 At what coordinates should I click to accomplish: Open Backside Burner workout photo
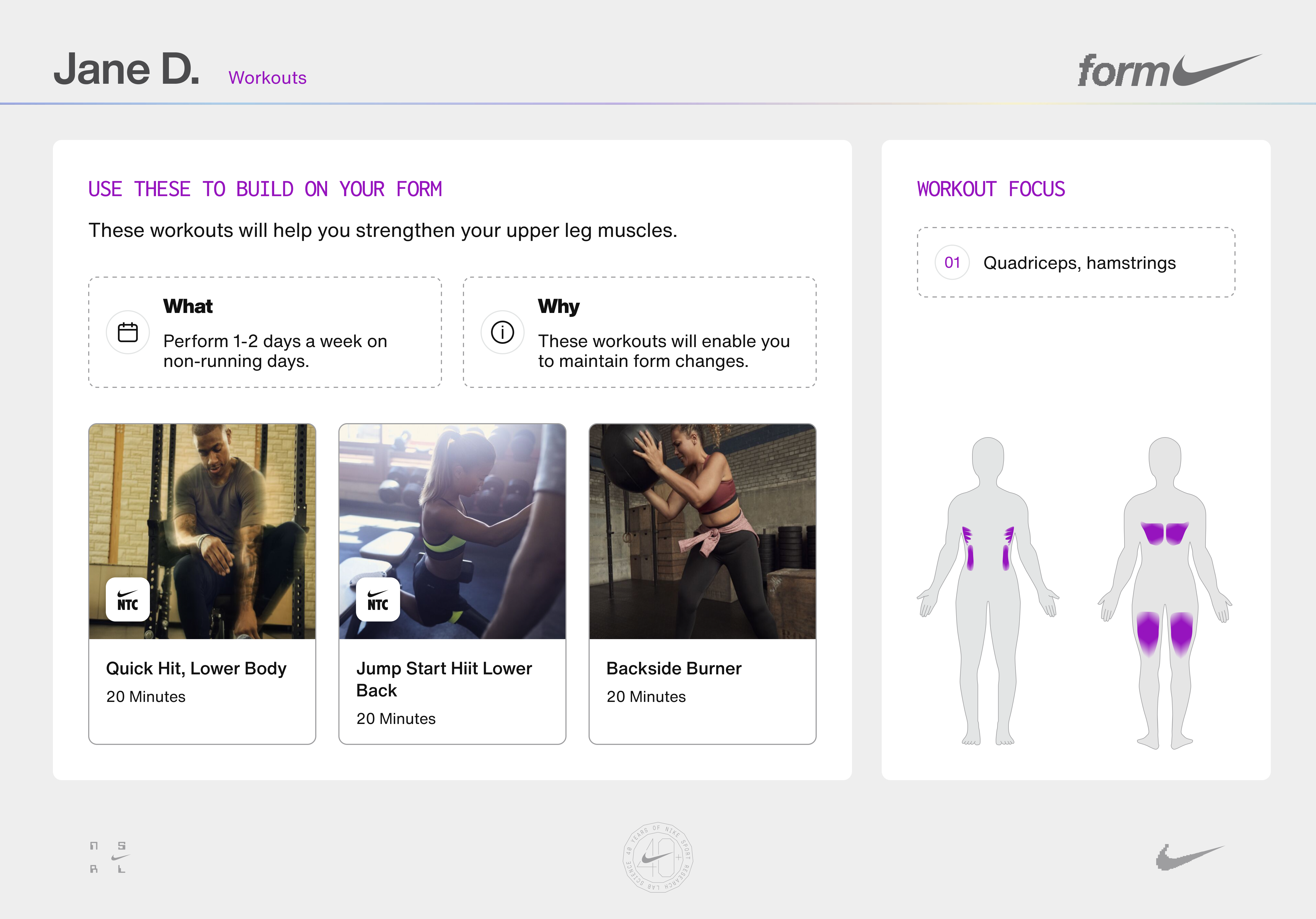702,532
